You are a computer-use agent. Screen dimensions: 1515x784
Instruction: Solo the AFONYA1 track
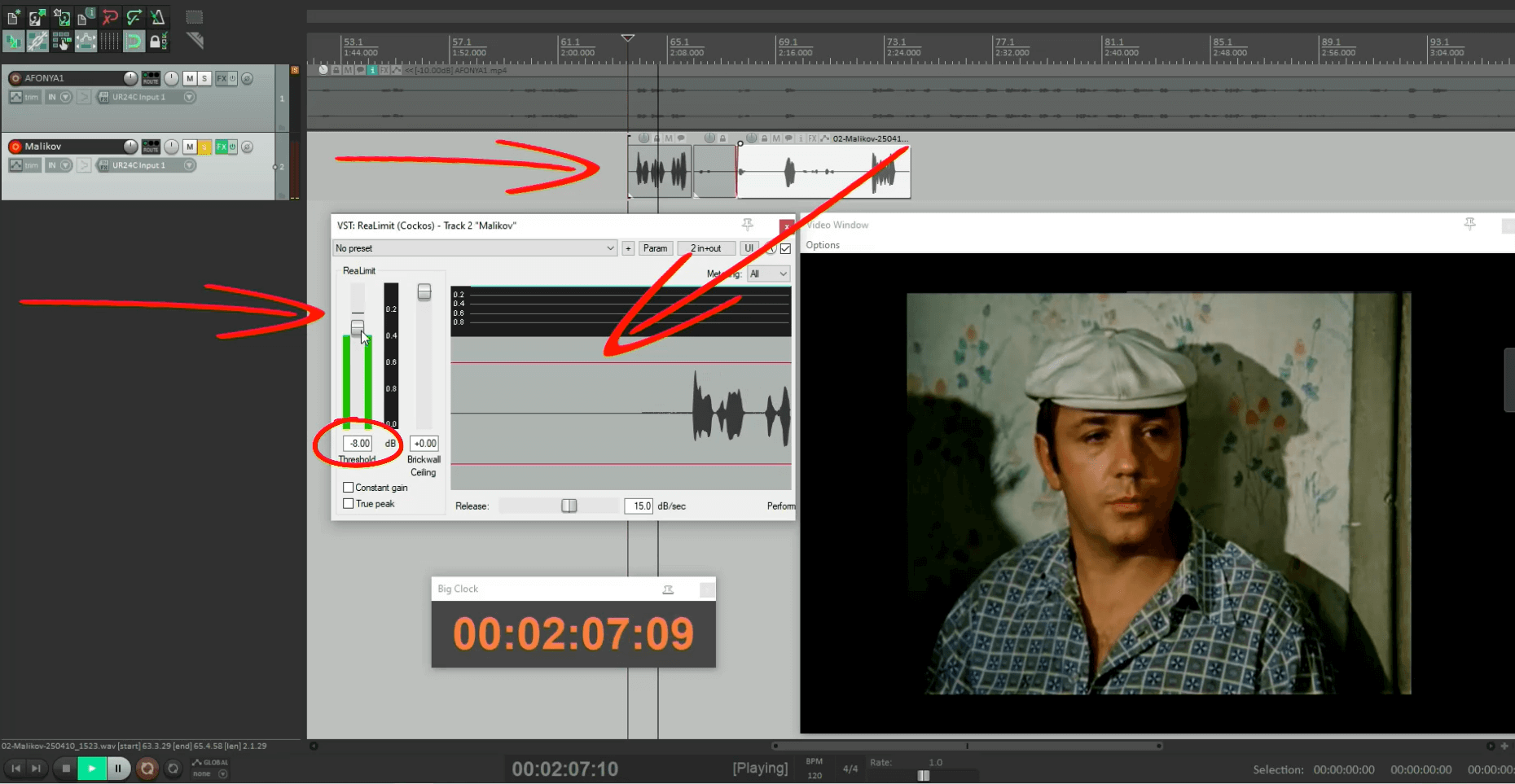(204, 78)
